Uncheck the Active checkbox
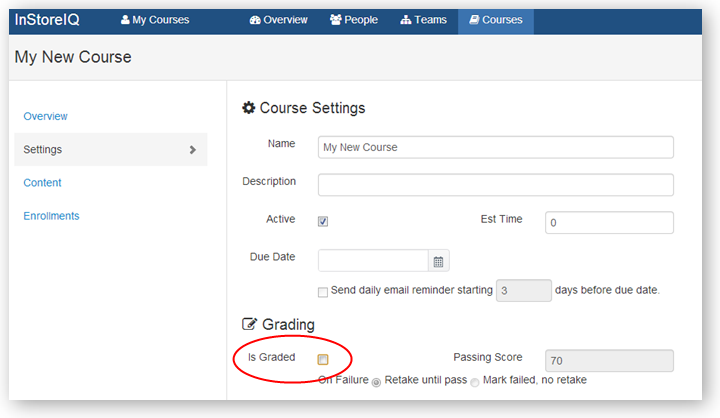Image resolution: width=720 pixels, height=418 pixels. [323, 222]
